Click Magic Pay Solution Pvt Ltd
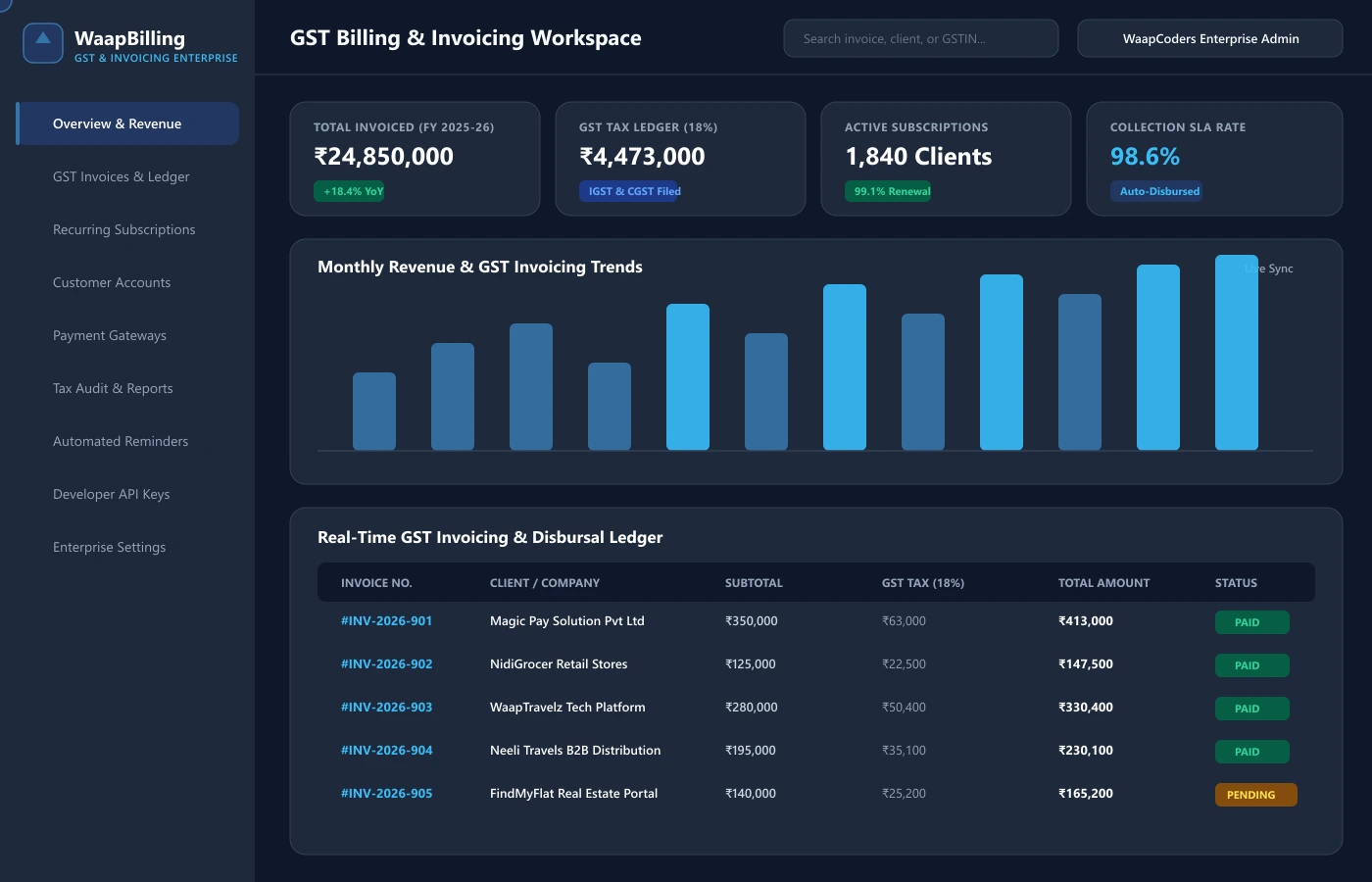Screen dimensions: 1372x882 (567, 620)
